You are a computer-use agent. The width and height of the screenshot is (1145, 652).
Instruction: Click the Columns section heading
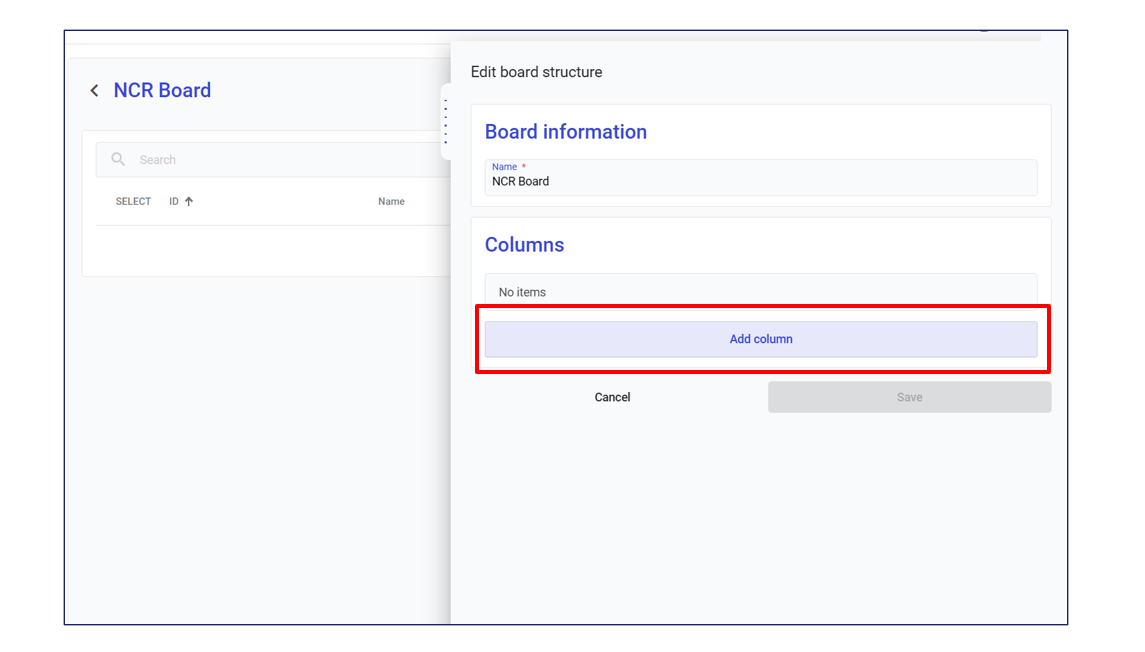pos(524,245)
